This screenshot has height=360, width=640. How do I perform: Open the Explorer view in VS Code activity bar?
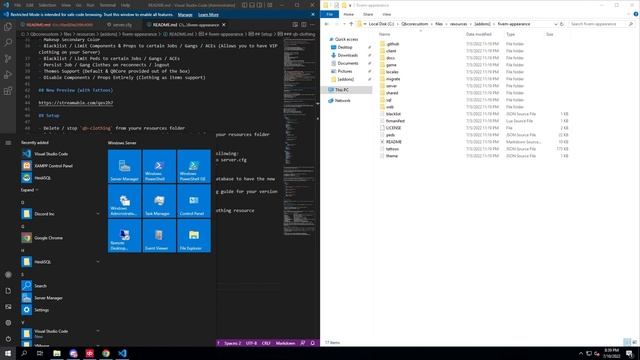coord(8,27)
